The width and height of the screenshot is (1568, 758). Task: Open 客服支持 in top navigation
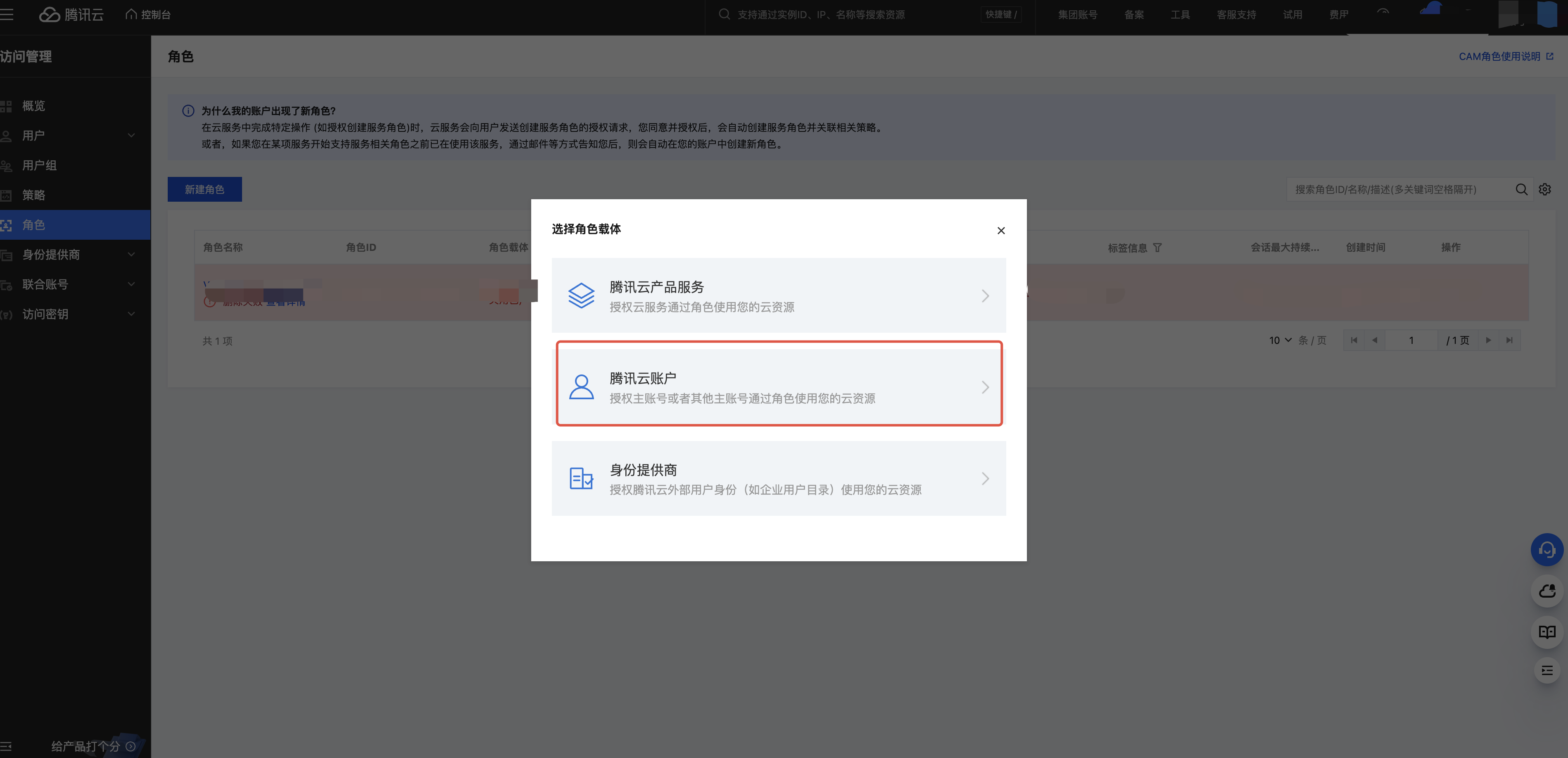[x=1235, y=14]
